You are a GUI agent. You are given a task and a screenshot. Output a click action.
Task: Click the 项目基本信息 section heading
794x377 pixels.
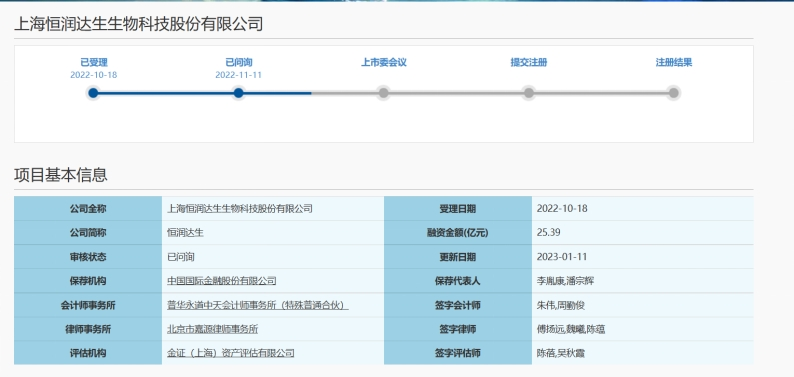tap(61, 175)
